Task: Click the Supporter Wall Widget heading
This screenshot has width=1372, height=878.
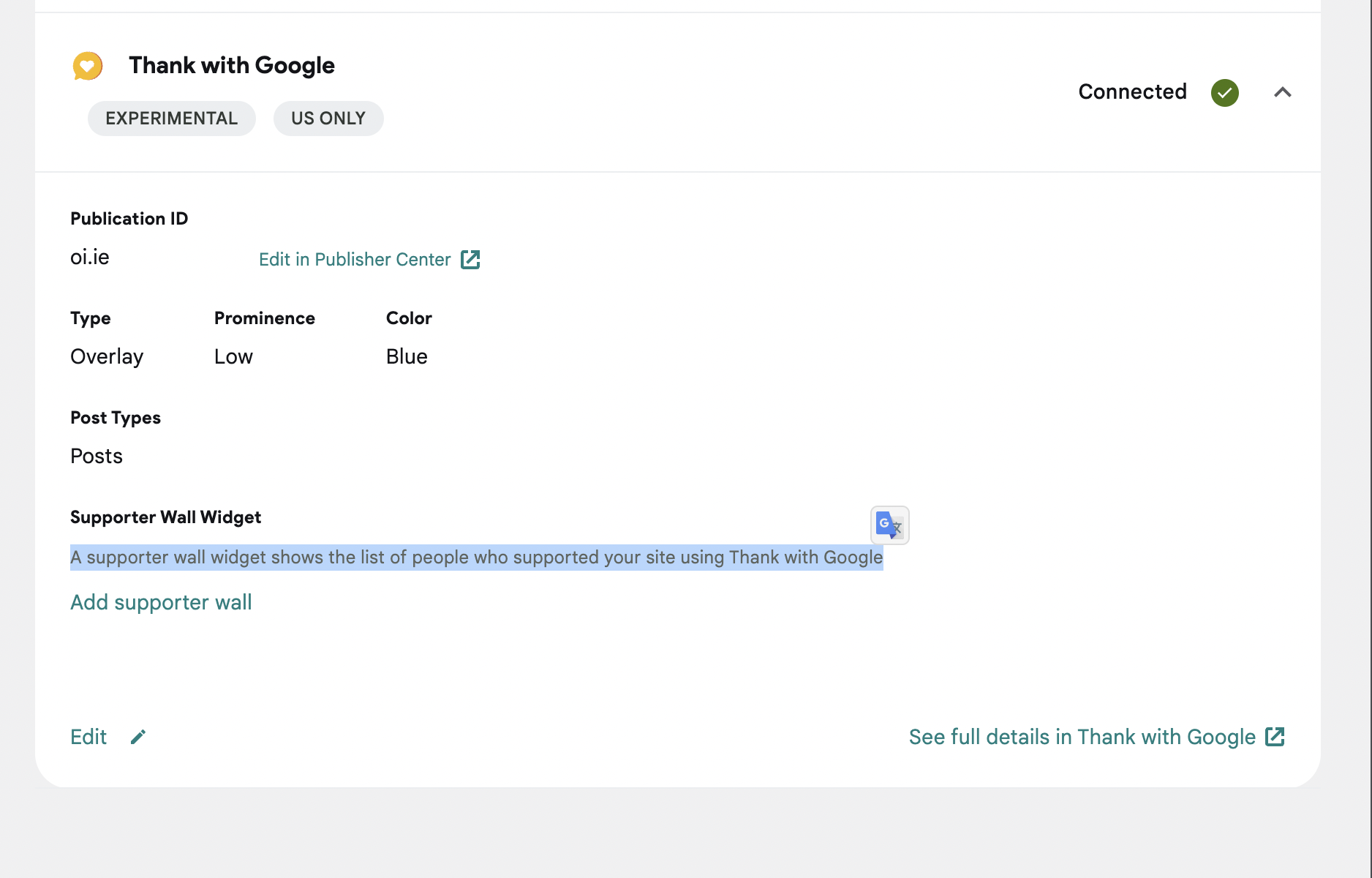Action: (165, 517)
